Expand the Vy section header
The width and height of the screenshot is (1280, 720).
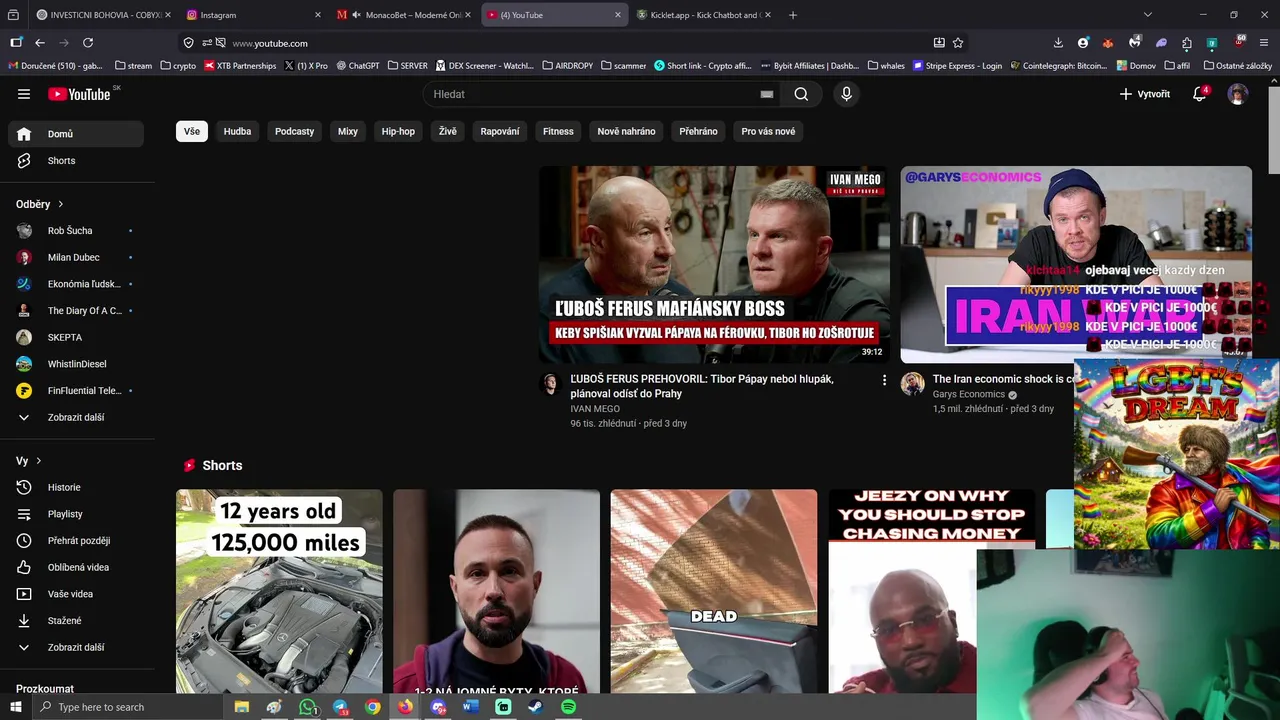click(29, 461)
